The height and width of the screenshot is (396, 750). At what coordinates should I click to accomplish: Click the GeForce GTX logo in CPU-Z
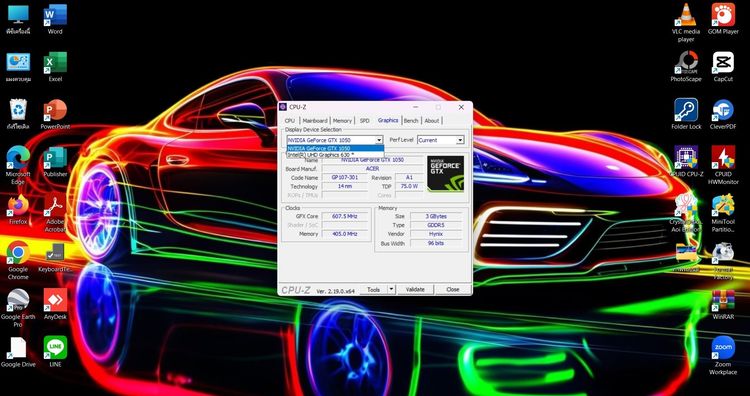tap(445, 174)
